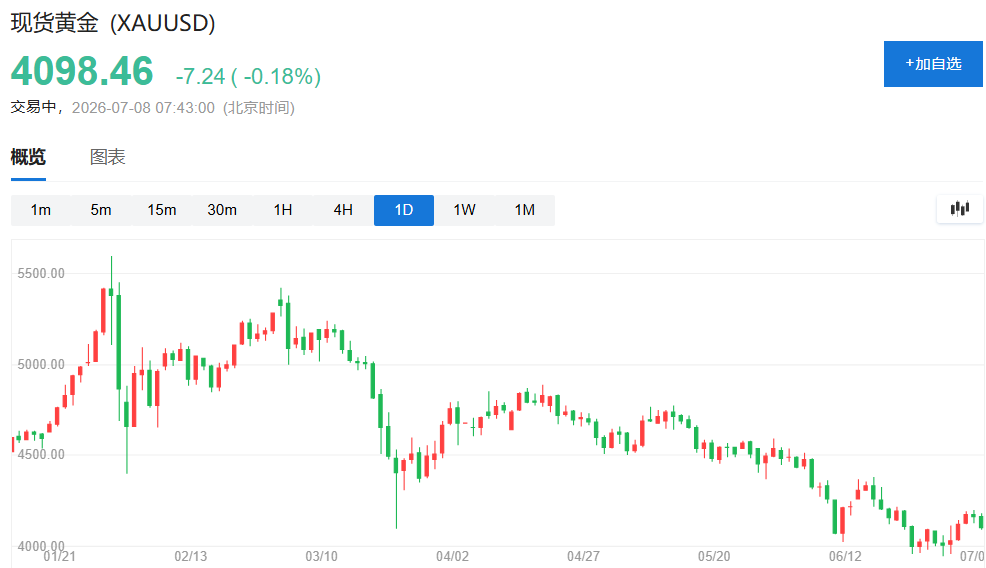Select the 1H interval button
Image resolution: width=986 pixels, height=568 pixels.
pyautogui.click(x=282, y=210)
